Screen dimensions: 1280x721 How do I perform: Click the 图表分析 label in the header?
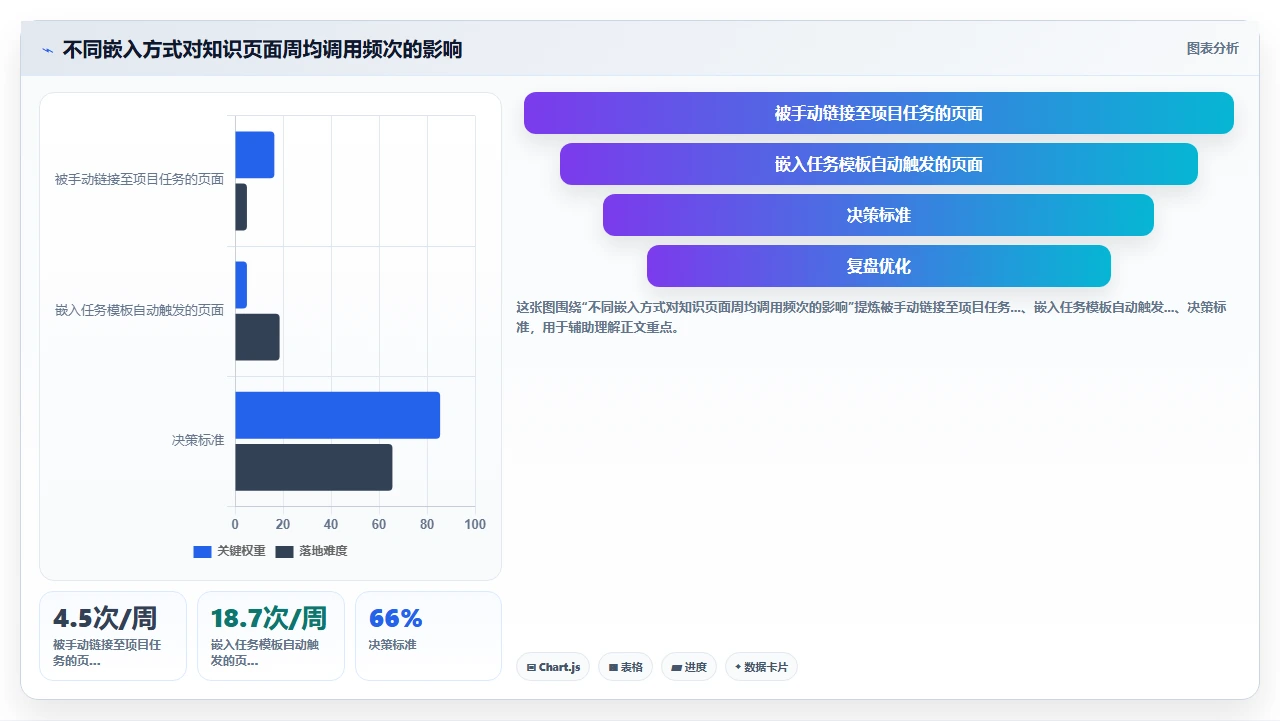(x=1212, y=48)
